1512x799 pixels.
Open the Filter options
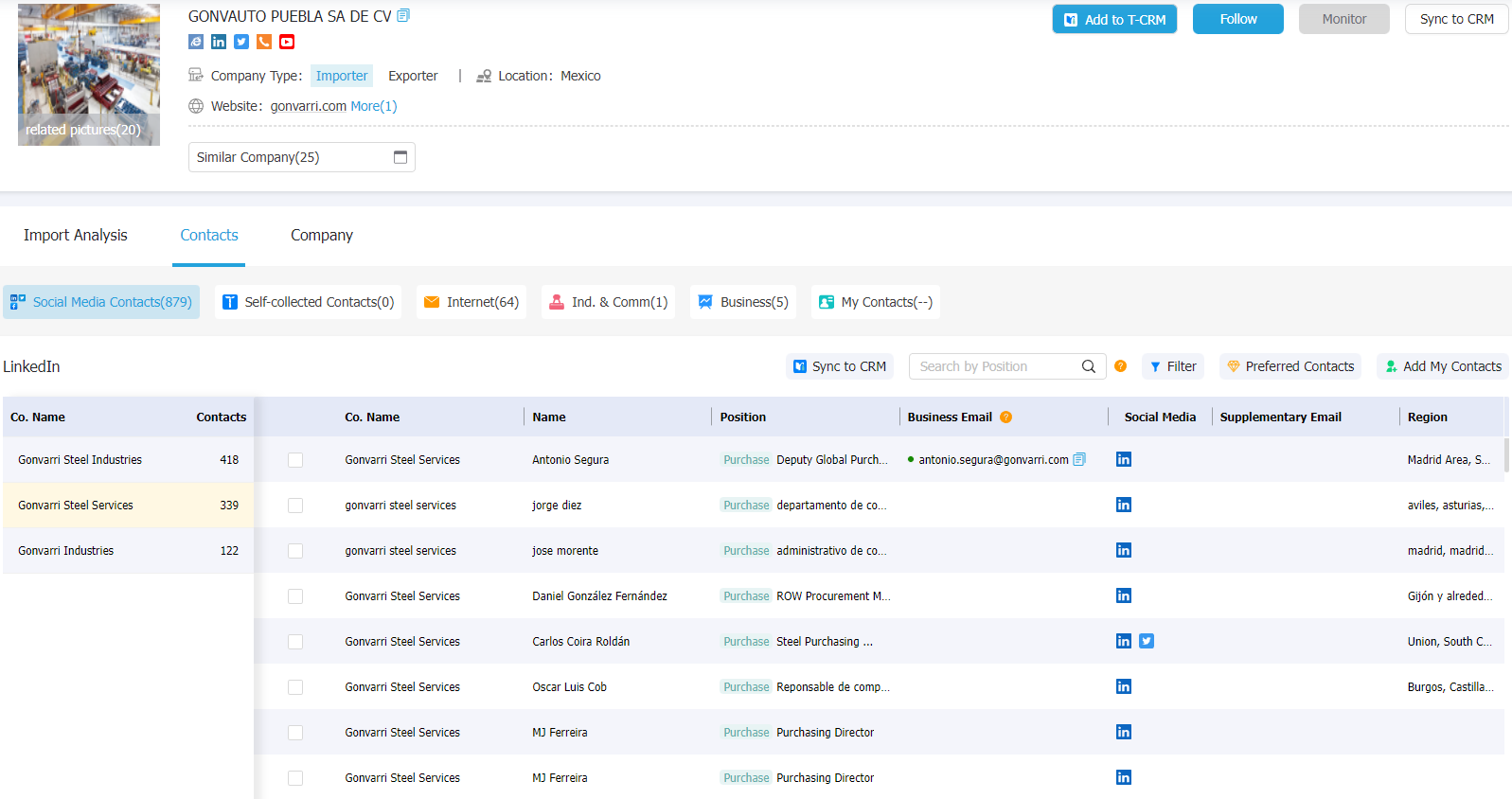pos(1173,366)
